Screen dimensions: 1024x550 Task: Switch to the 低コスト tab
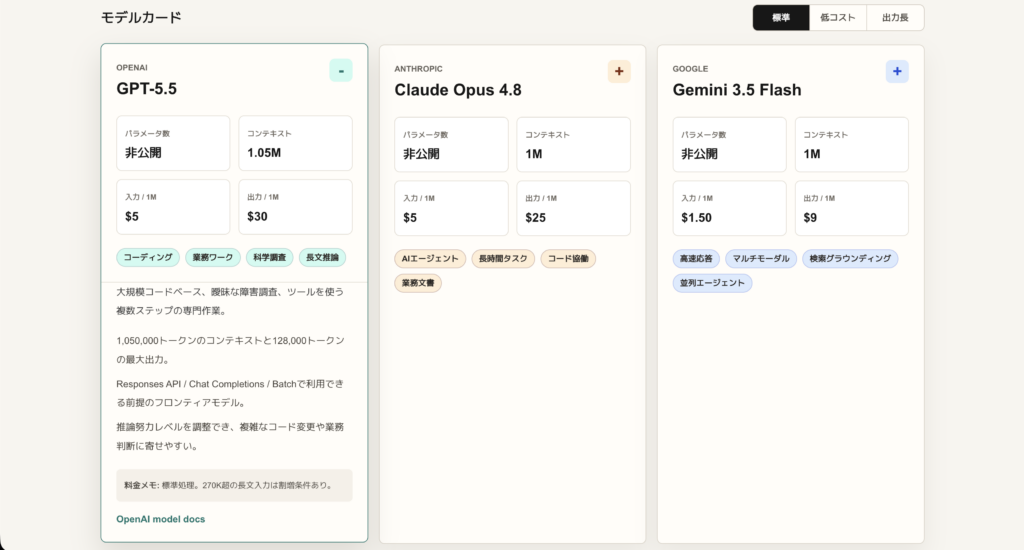click(x=838, y=18)
